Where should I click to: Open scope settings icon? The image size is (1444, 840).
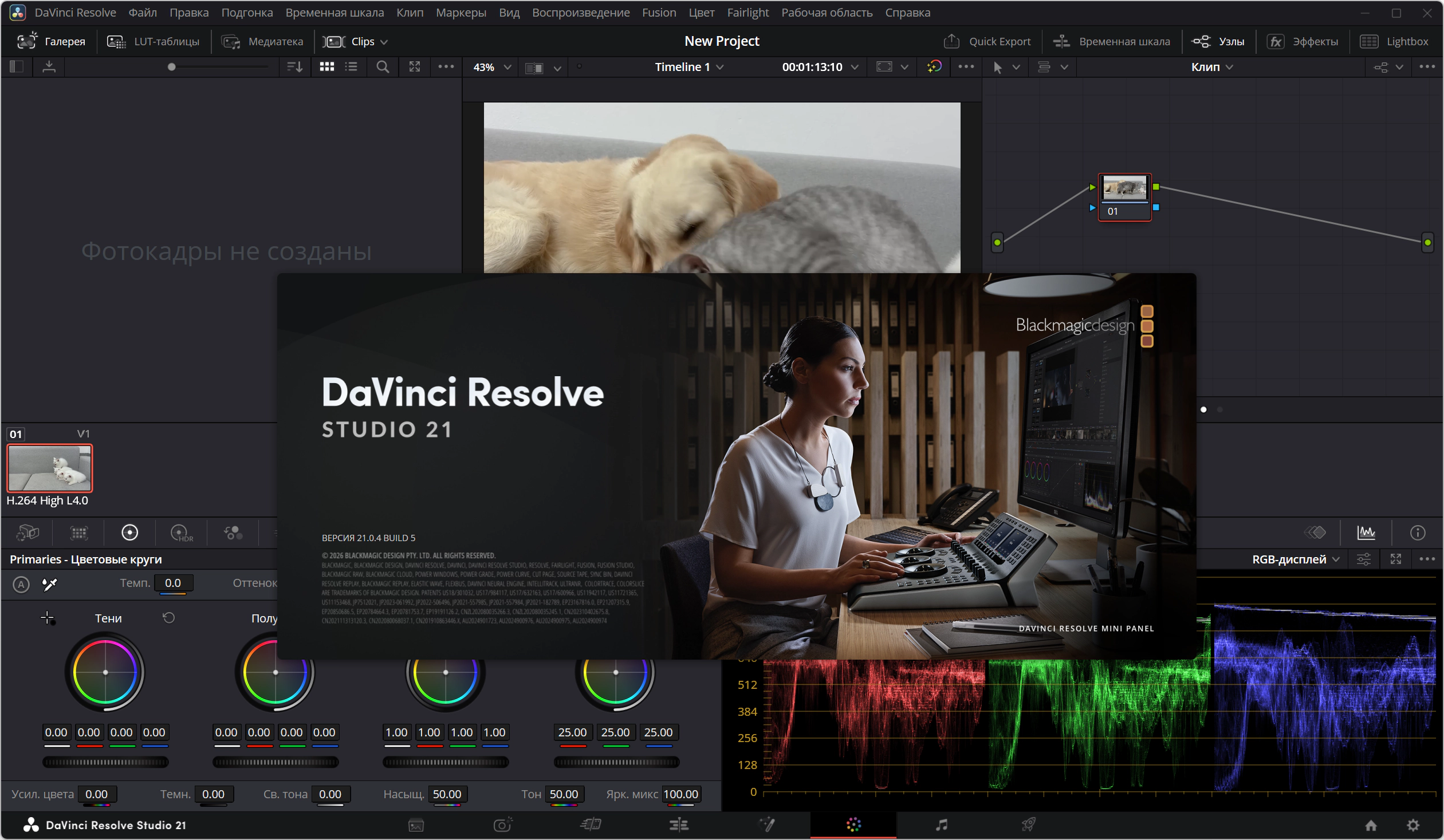(x=1364, y=559)
